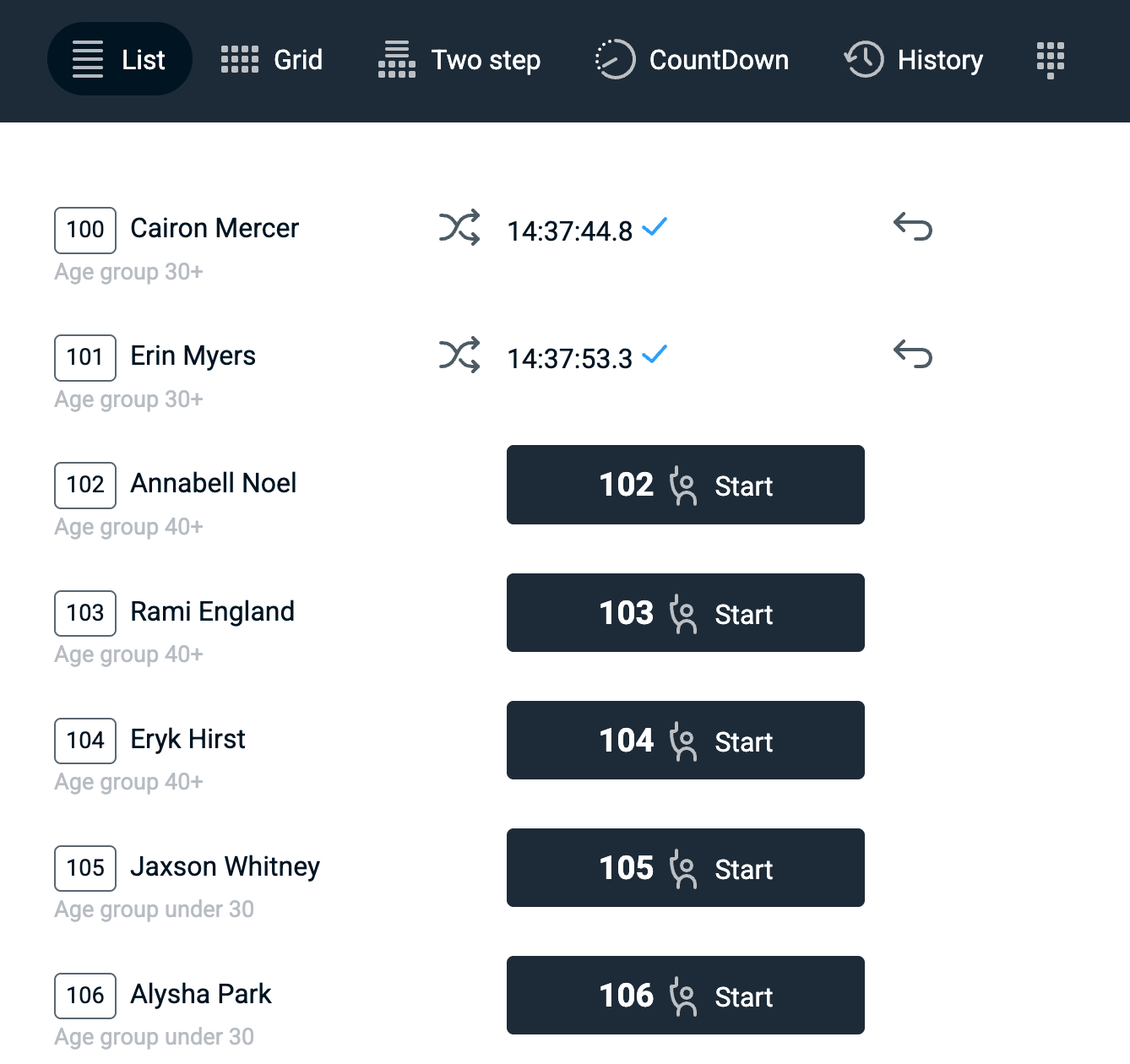Start racer 106 Alysha Park

pyautogui.click(x=685, y=996)
